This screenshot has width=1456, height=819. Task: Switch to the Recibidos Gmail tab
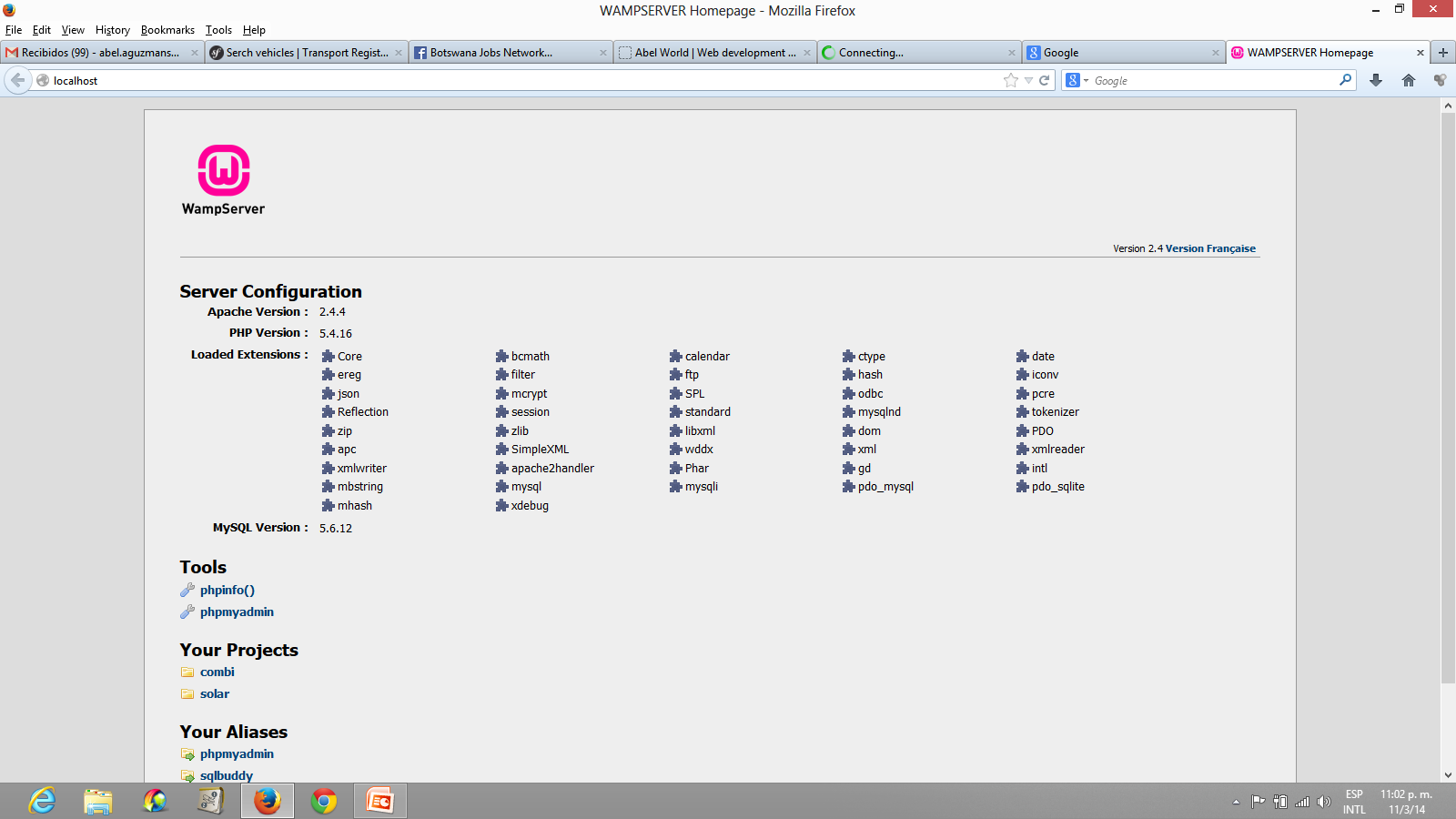[102, 53]
